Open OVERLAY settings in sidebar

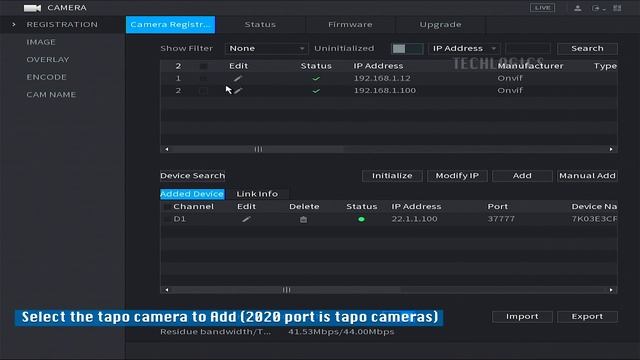(x=48, y=60)
